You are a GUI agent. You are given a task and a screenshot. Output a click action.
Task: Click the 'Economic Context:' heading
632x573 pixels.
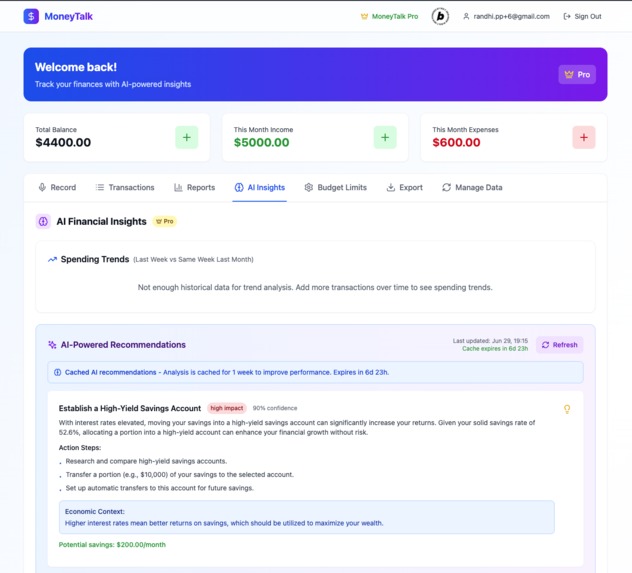95,511
